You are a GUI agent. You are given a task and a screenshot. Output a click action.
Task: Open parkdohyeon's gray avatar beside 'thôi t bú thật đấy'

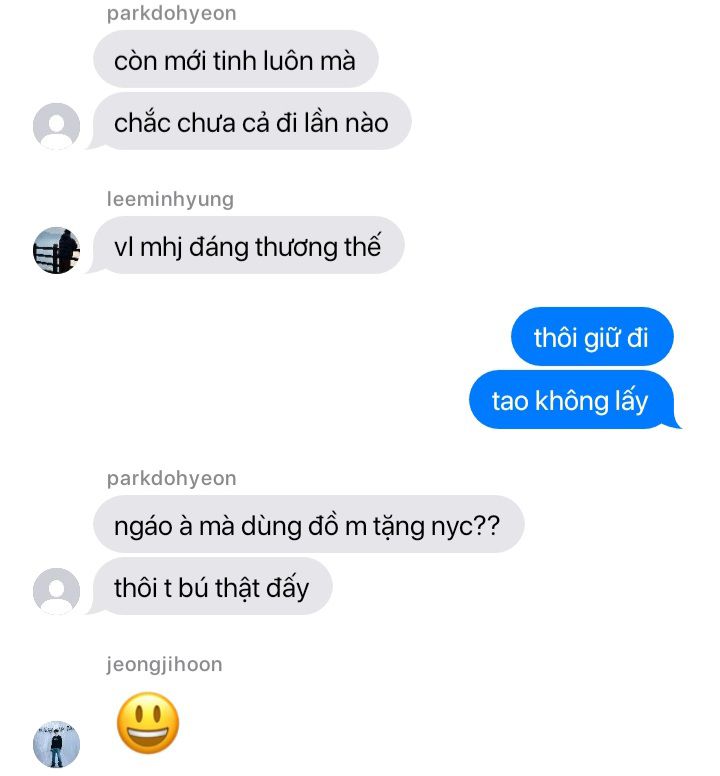56,591
